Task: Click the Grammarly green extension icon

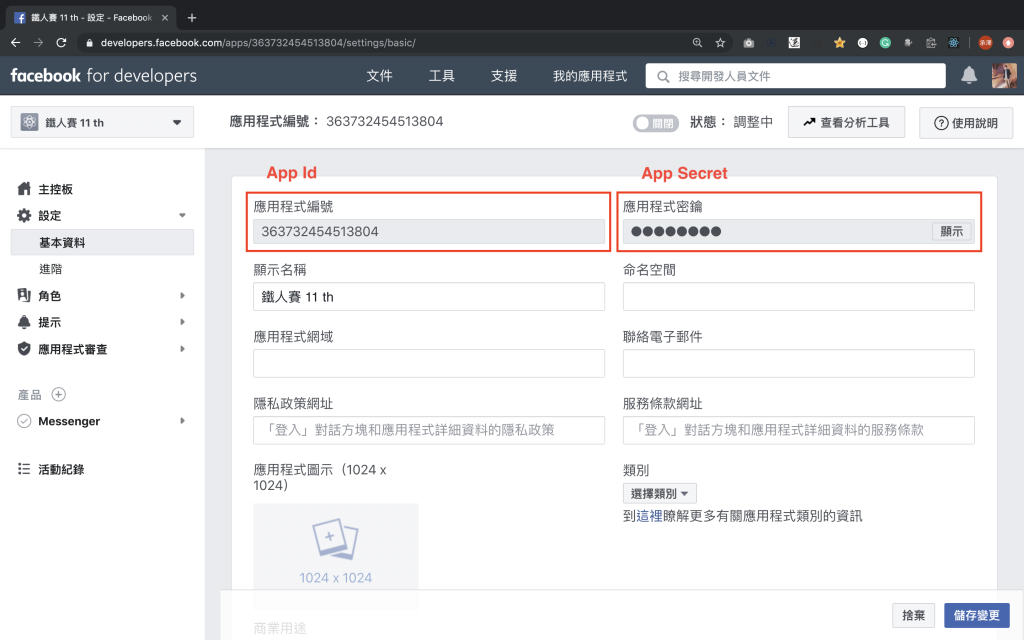Action: pyautogui.click(x=885, y=42)
